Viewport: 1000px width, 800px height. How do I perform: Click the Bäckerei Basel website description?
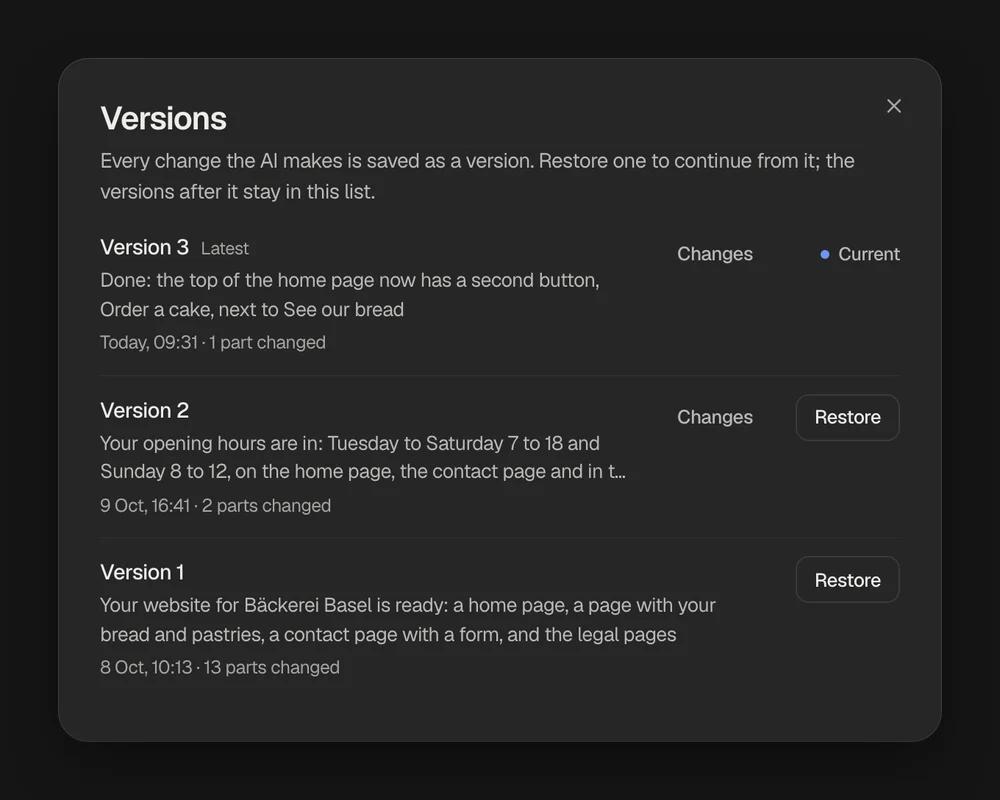pos(408,619)
